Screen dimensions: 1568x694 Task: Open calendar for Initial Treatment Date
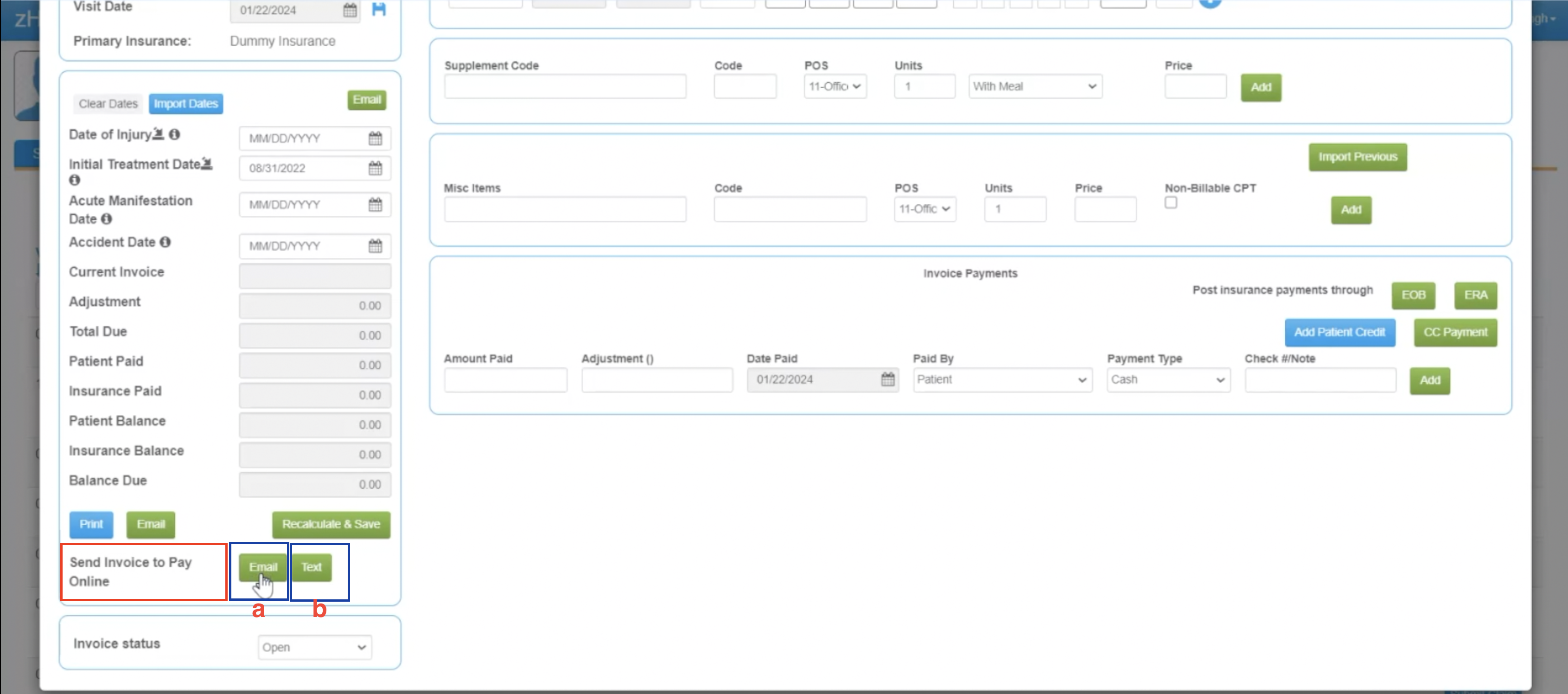click(x=375, y=168)
